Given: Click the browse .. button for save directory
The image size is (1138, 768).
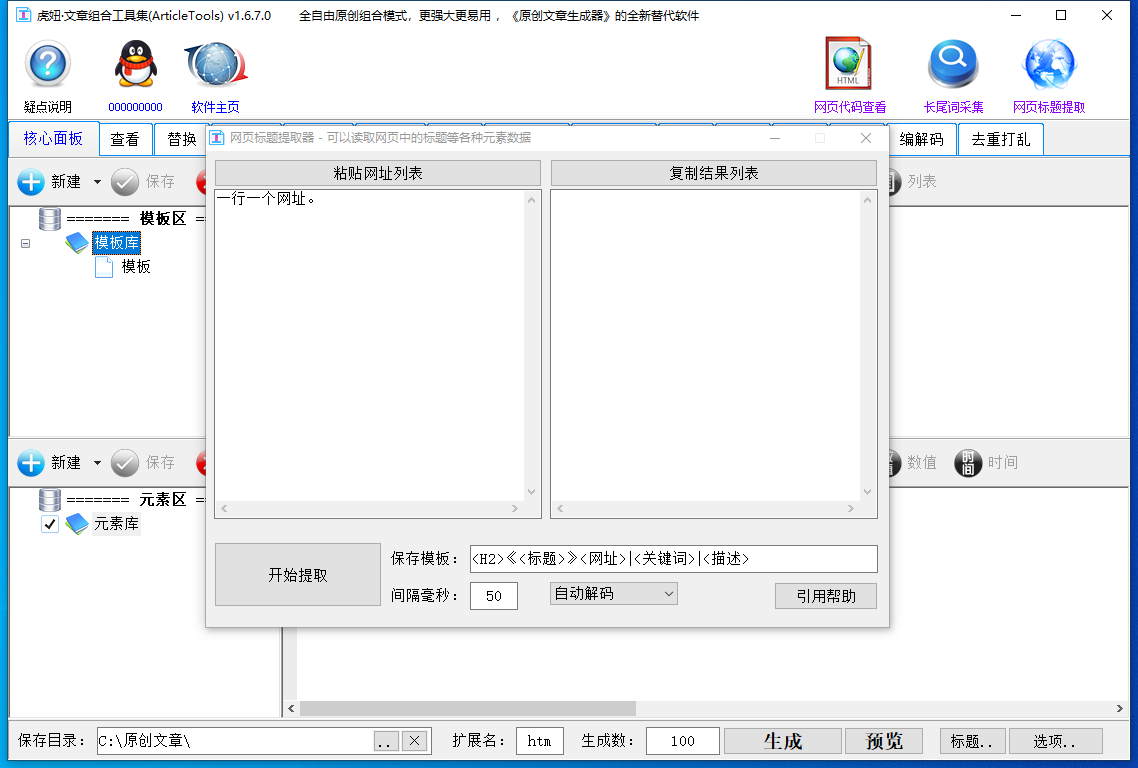Looking at the screenshot, I should [386, 741].
